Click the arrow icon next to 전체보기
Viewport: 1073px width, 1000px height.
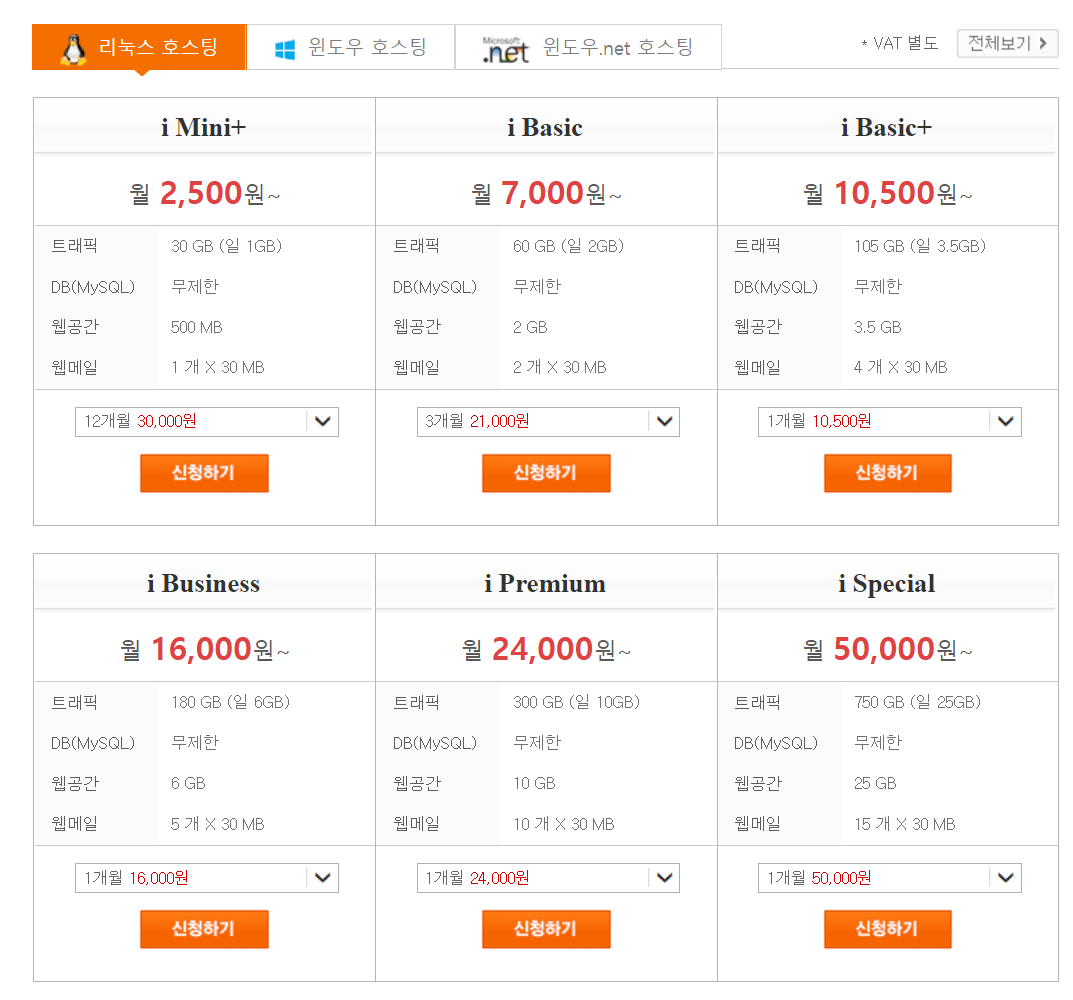click(1041, 43)
